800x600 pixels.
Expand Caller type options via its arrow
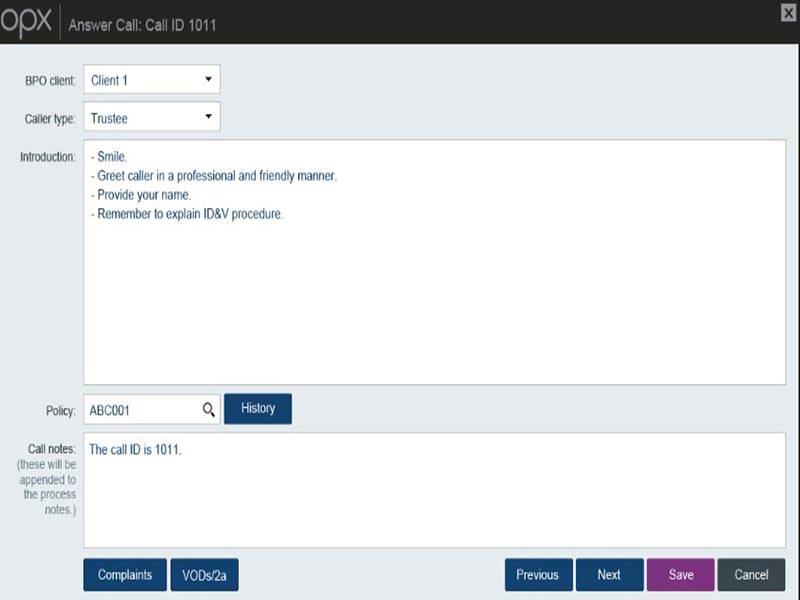tap(207, 117)
